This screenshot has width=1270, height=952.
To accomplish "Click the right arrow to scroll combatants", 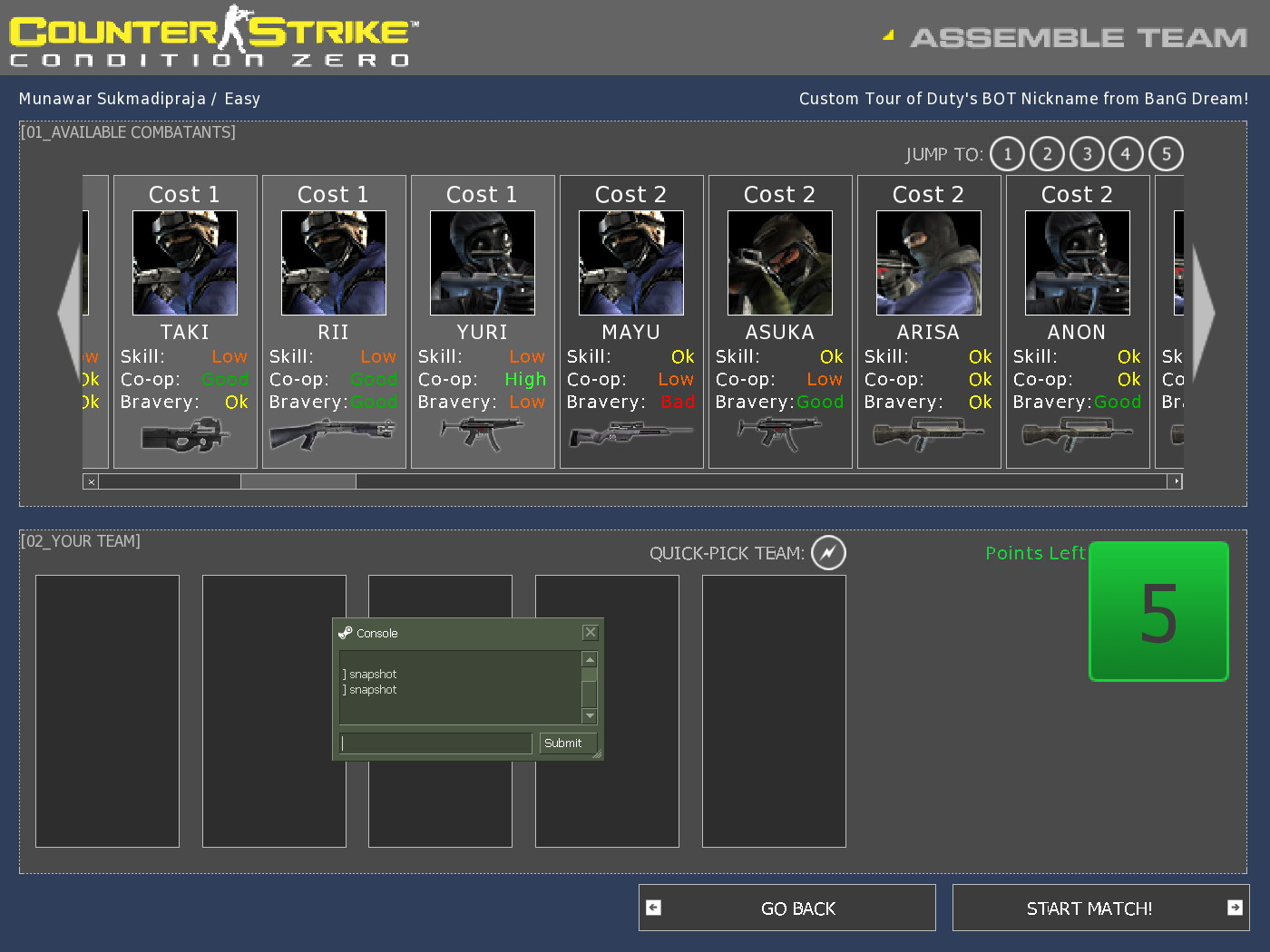I will [1204, 313].
